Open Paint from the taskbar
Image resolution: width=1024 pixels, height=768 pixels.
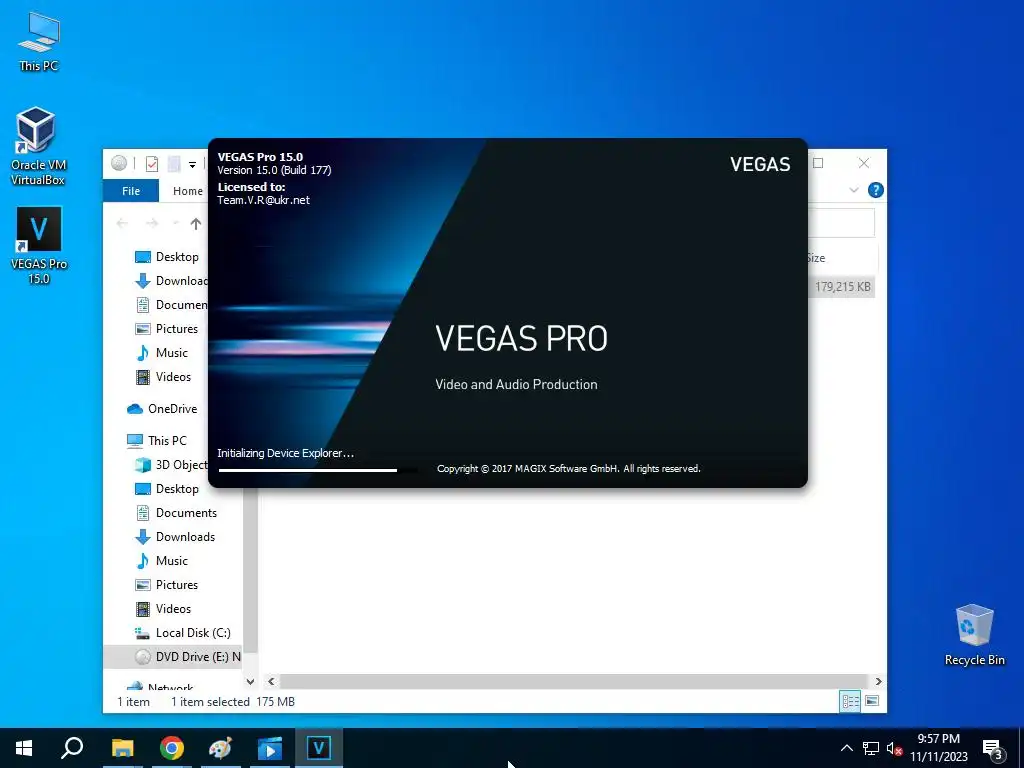point(221,748)
